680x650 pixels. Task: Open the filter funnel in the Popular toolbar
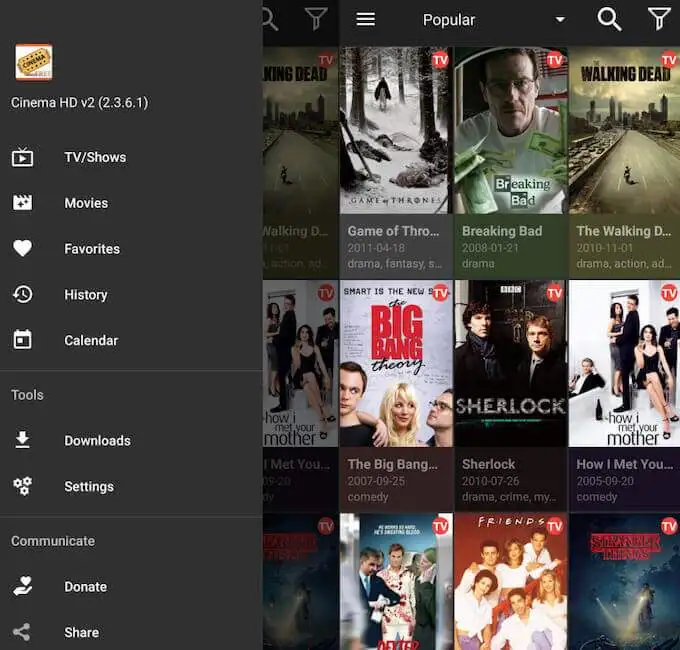659,19
